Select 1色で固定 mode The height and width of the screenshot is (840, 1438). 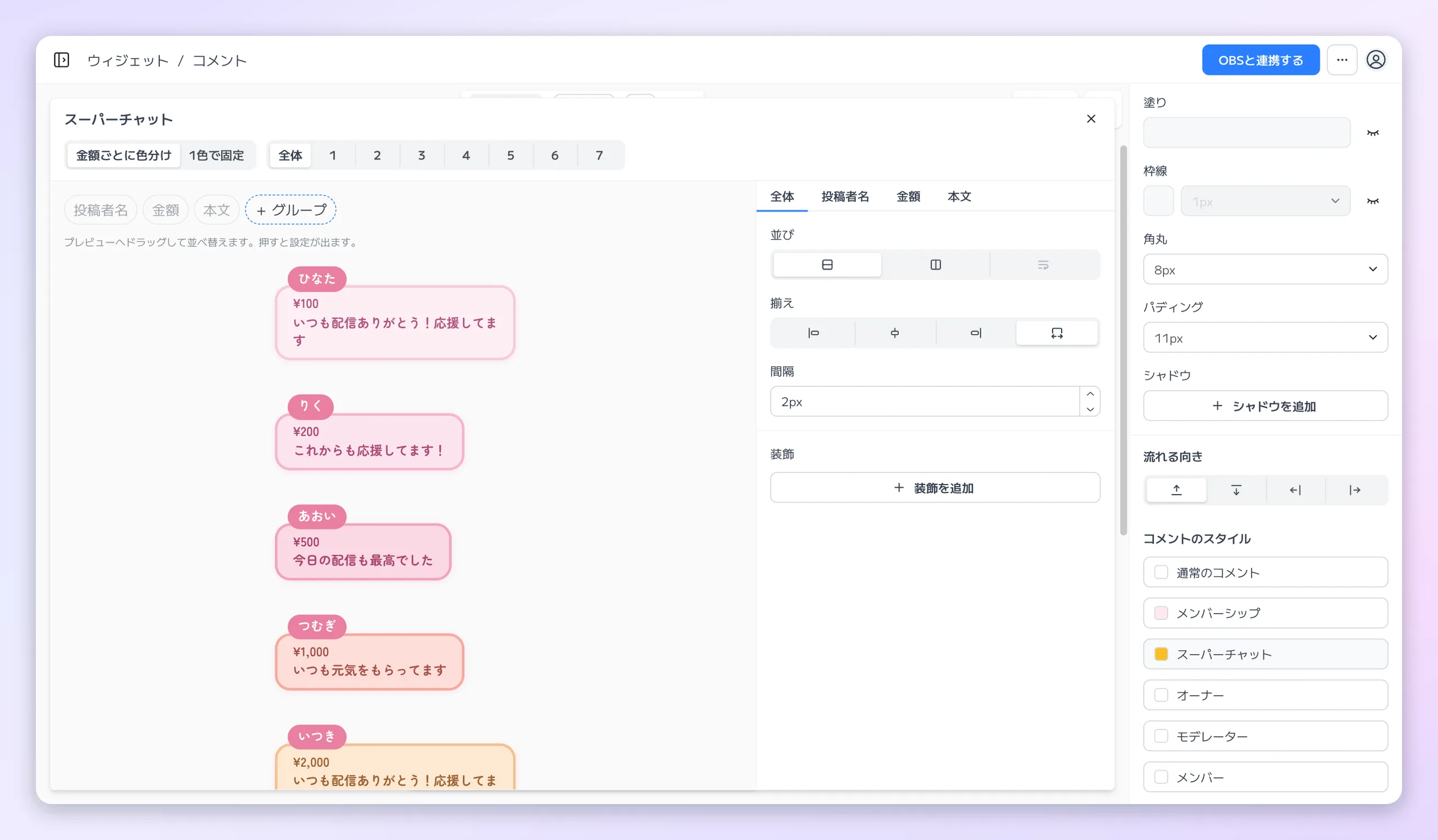click(x=216, y=155)
